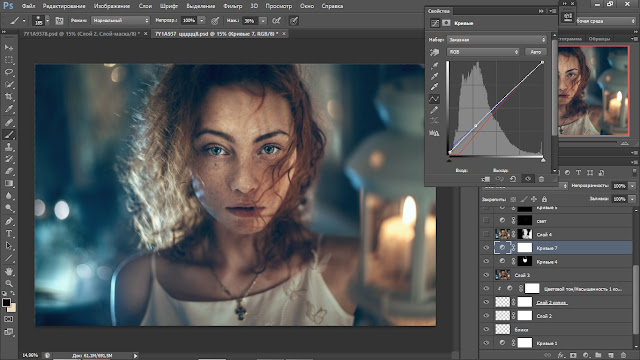Select the Lasso tool
The image size is (640, 360).
(9, 72)
